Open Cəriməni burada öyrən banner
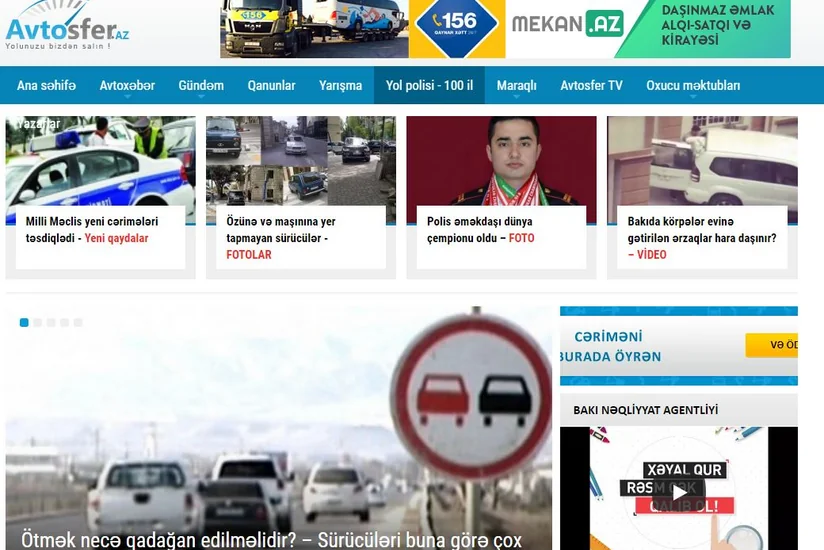 pos(679,346)
